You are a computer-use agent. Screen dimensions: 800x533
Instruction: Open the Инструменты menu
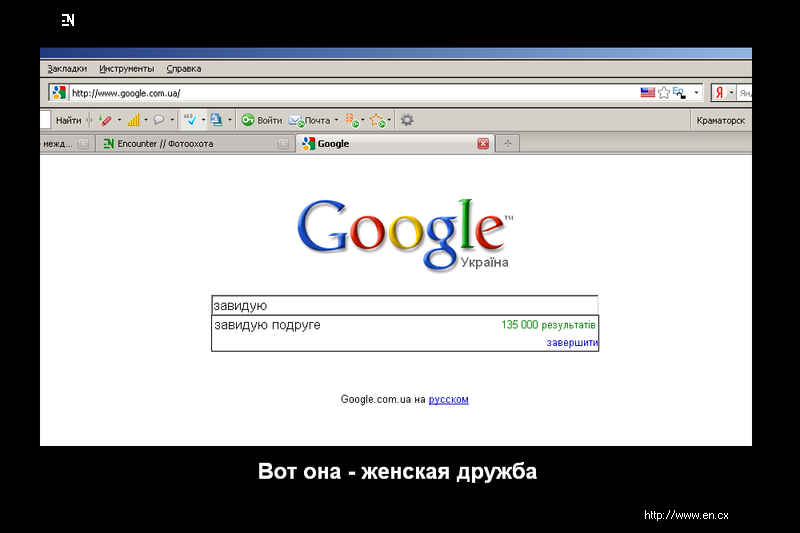coord(126,69)
